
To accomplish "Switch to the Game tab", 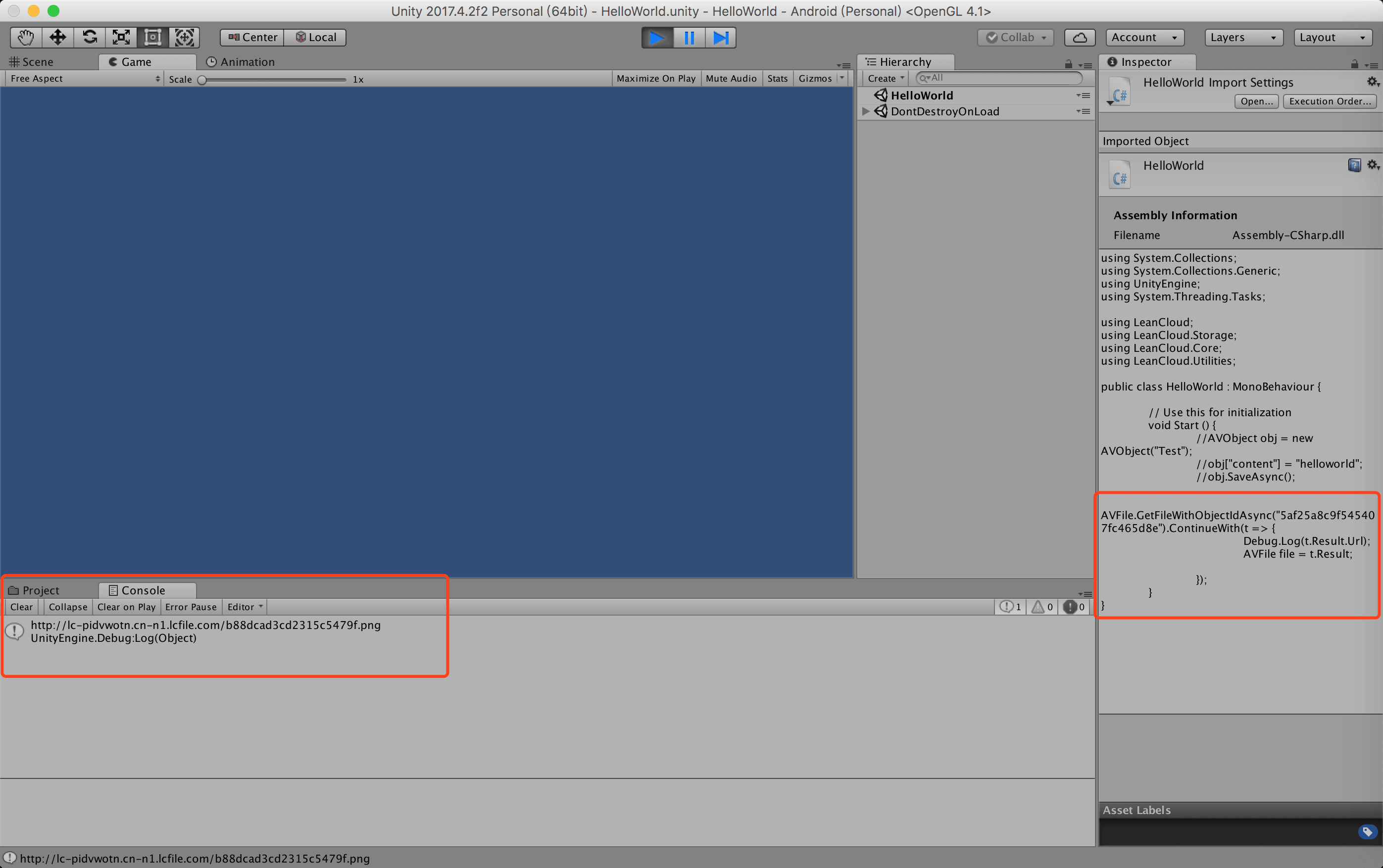I will pyautogui.click(x=147, y=62).
